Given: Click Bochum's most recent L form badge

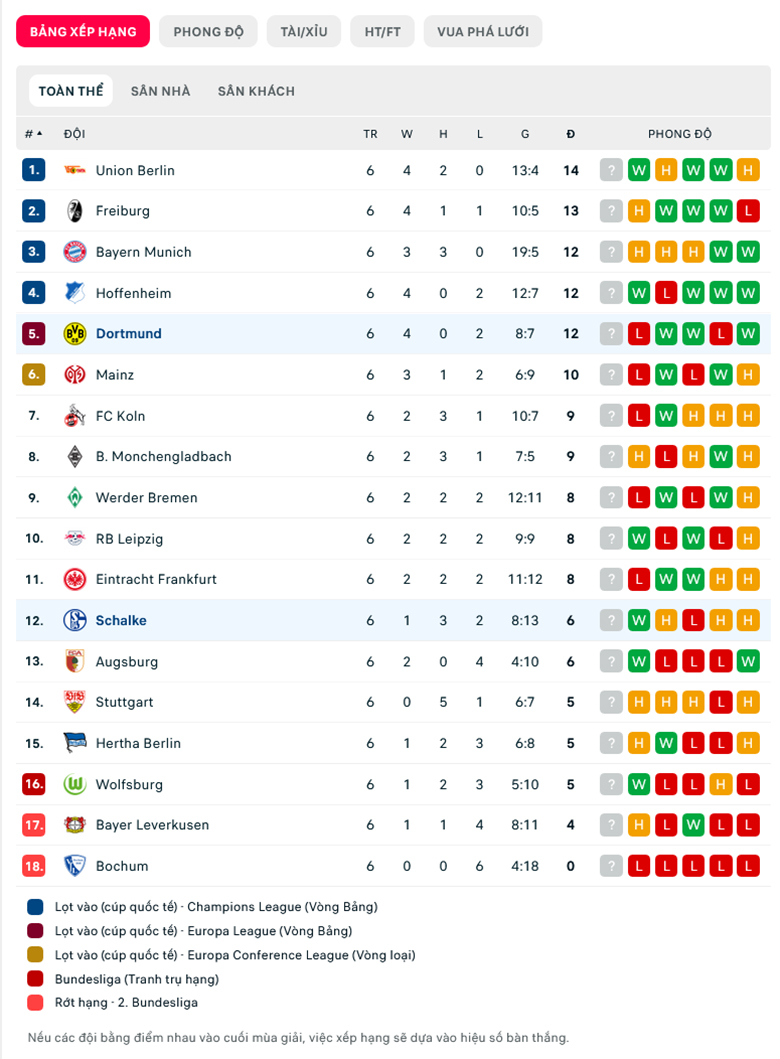Looking at the screenshot, I should pyautogui.click(x=748, y=866).
